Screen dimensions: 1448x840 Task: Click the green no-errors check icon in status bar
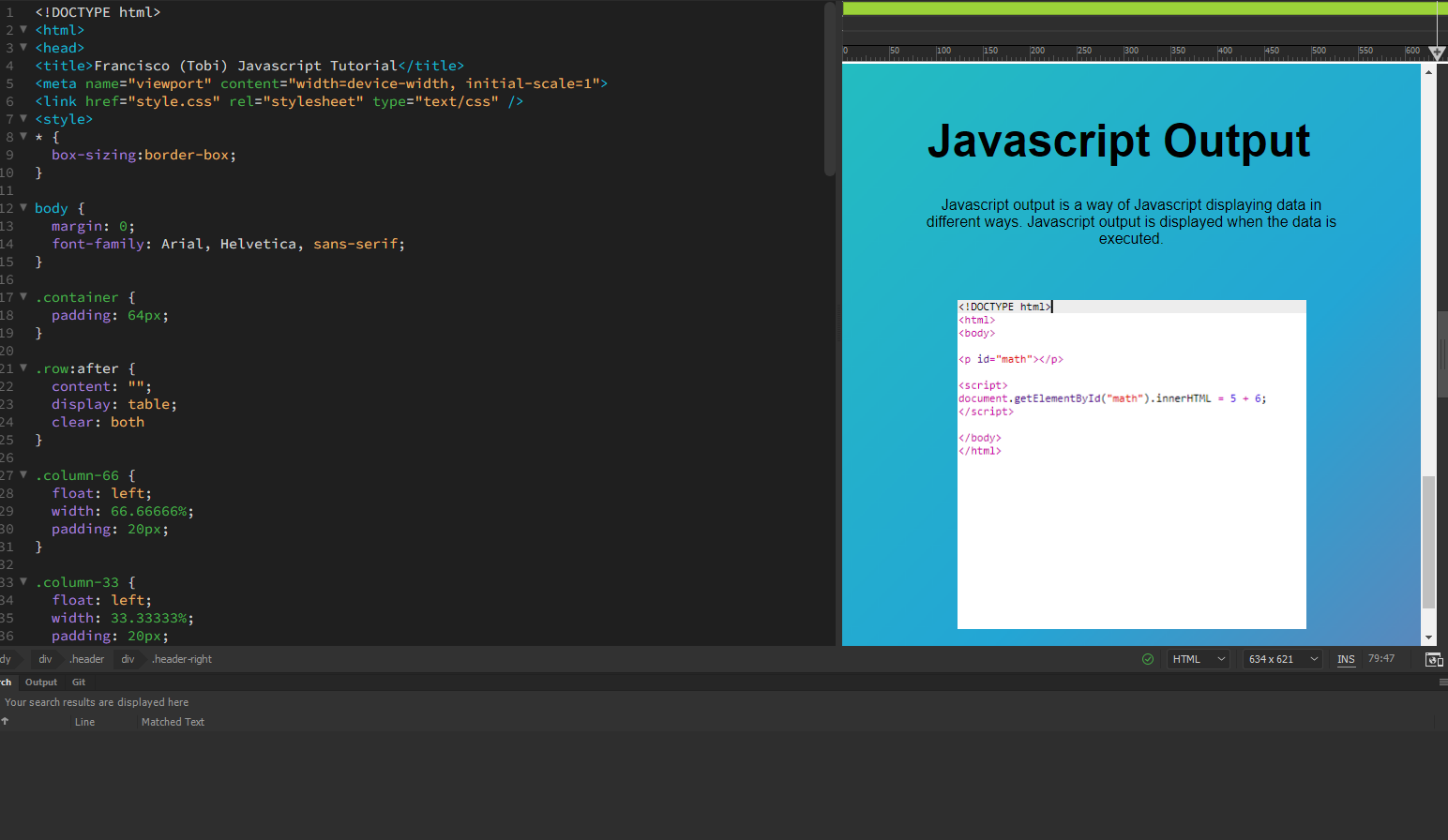[1148, 659]
